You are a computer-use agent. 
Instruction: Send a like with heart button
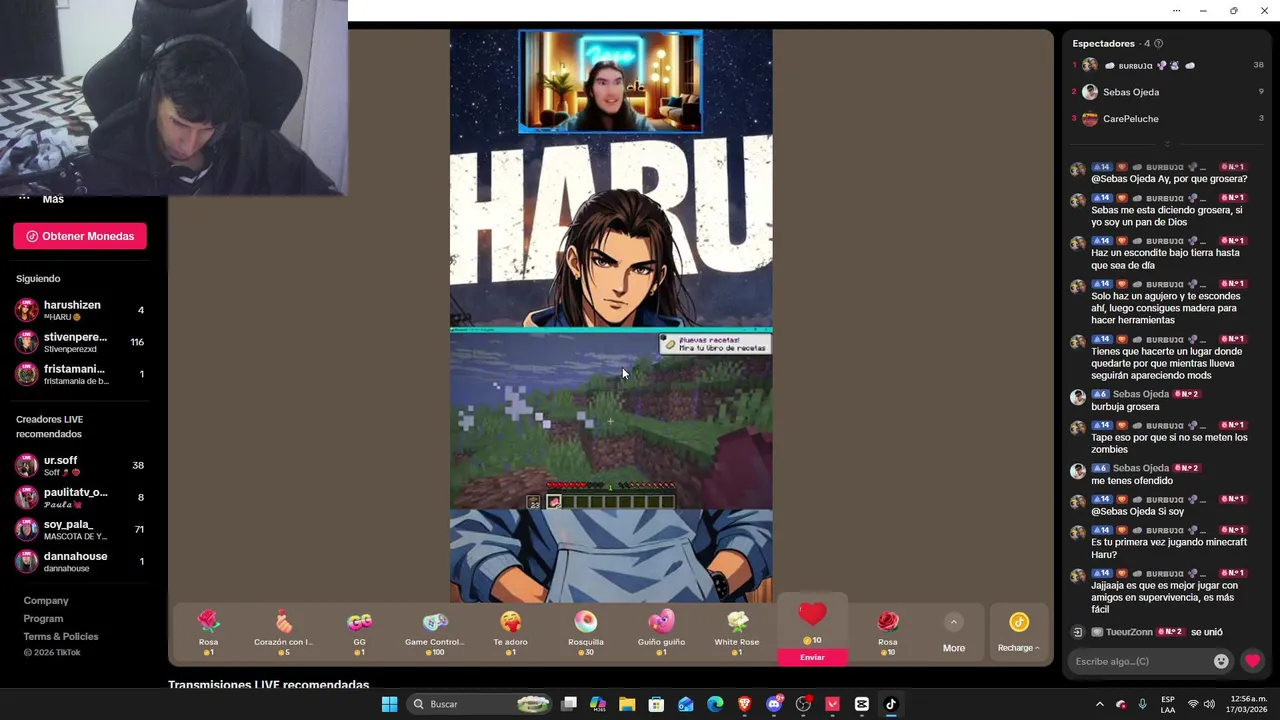click(x=1252, y=661)
